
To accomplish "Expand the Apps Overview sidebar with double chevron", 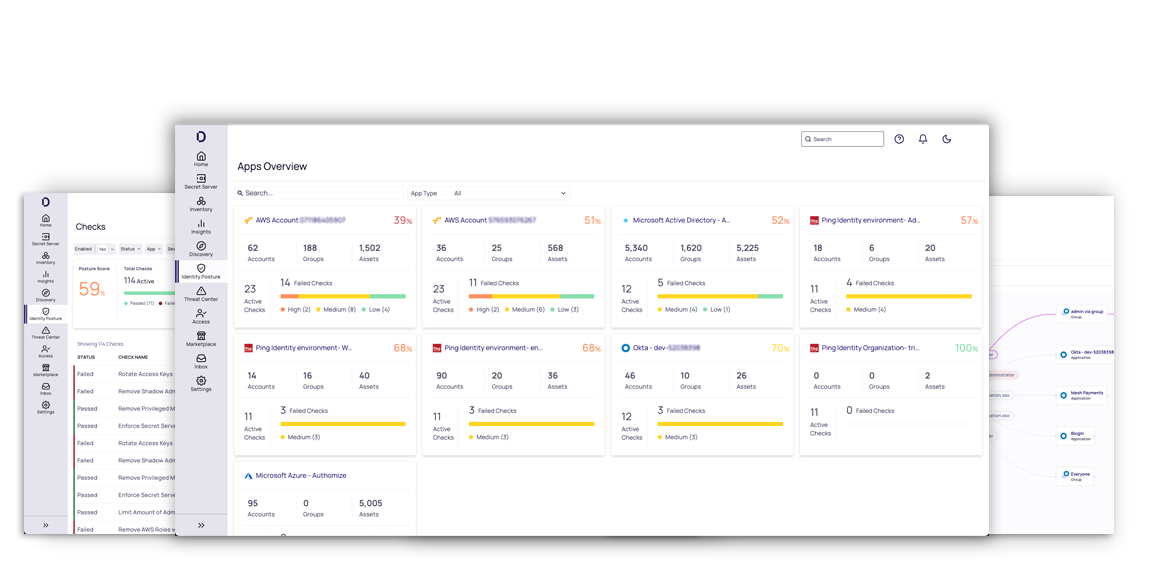I will point(201,525).
